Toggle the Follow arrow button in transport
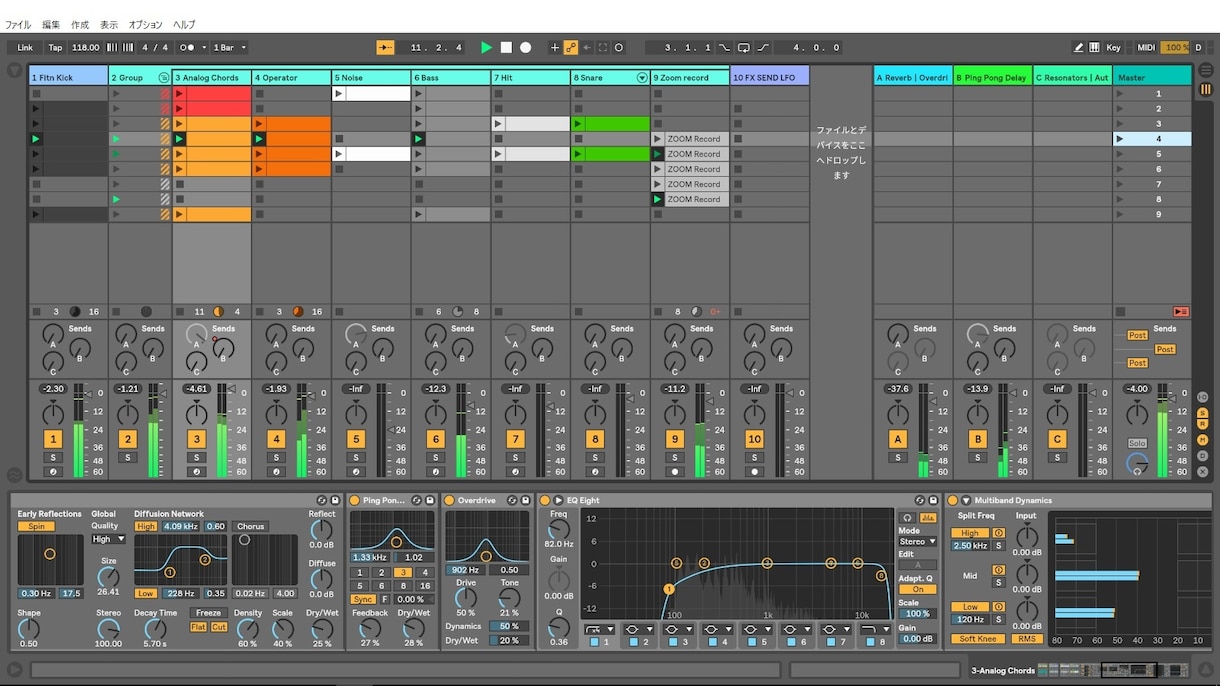 (x=386, y=47)
